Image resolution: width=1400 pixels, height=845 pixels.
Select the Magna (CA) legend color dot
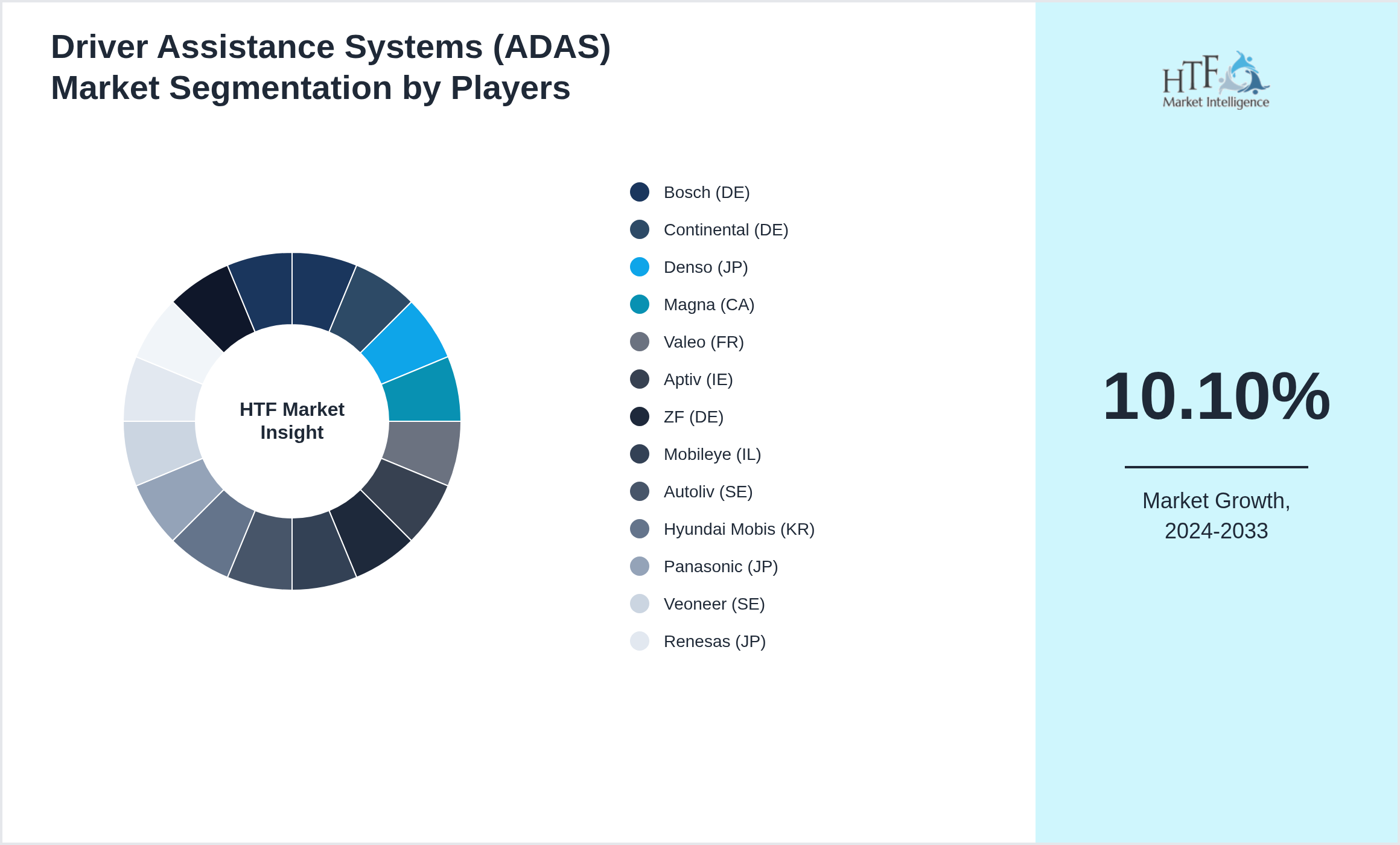coord(638,304)
